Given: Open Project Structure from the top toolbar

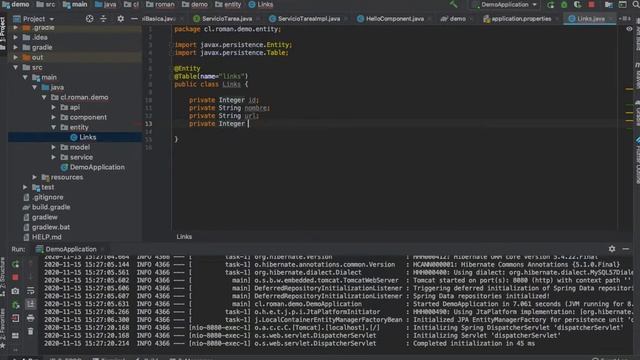Looking at the screenshot, I should pyautogui.click(x=609, y=5).
